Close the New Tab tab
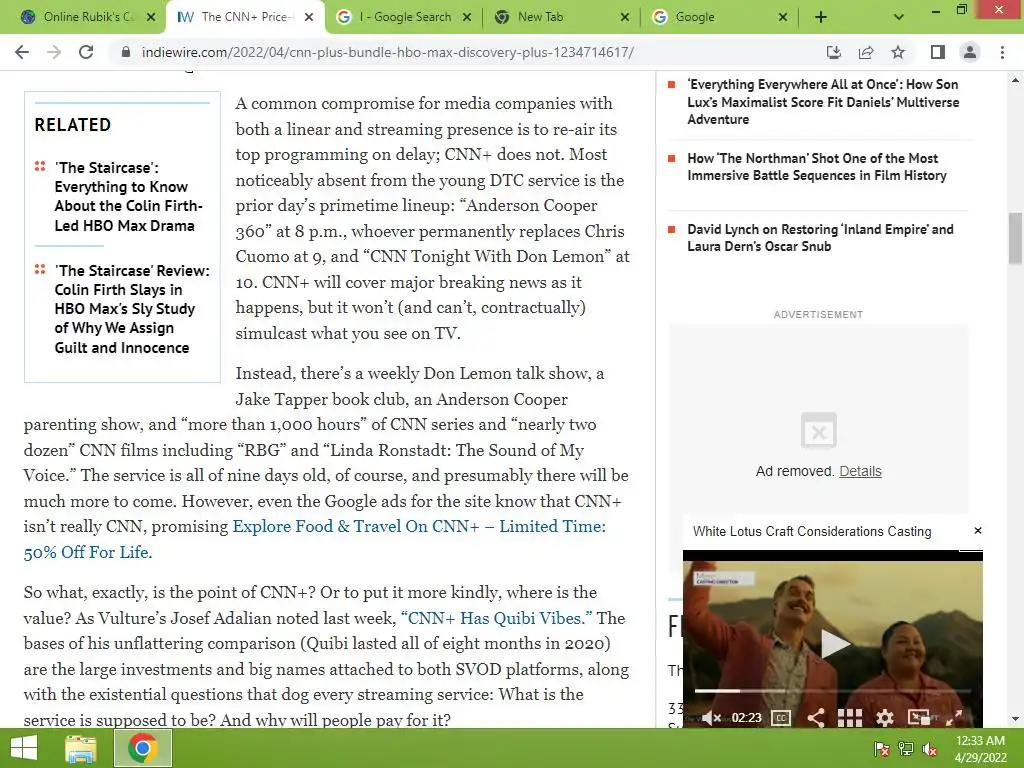The image size is (1024, 768). tap(625, 17)
